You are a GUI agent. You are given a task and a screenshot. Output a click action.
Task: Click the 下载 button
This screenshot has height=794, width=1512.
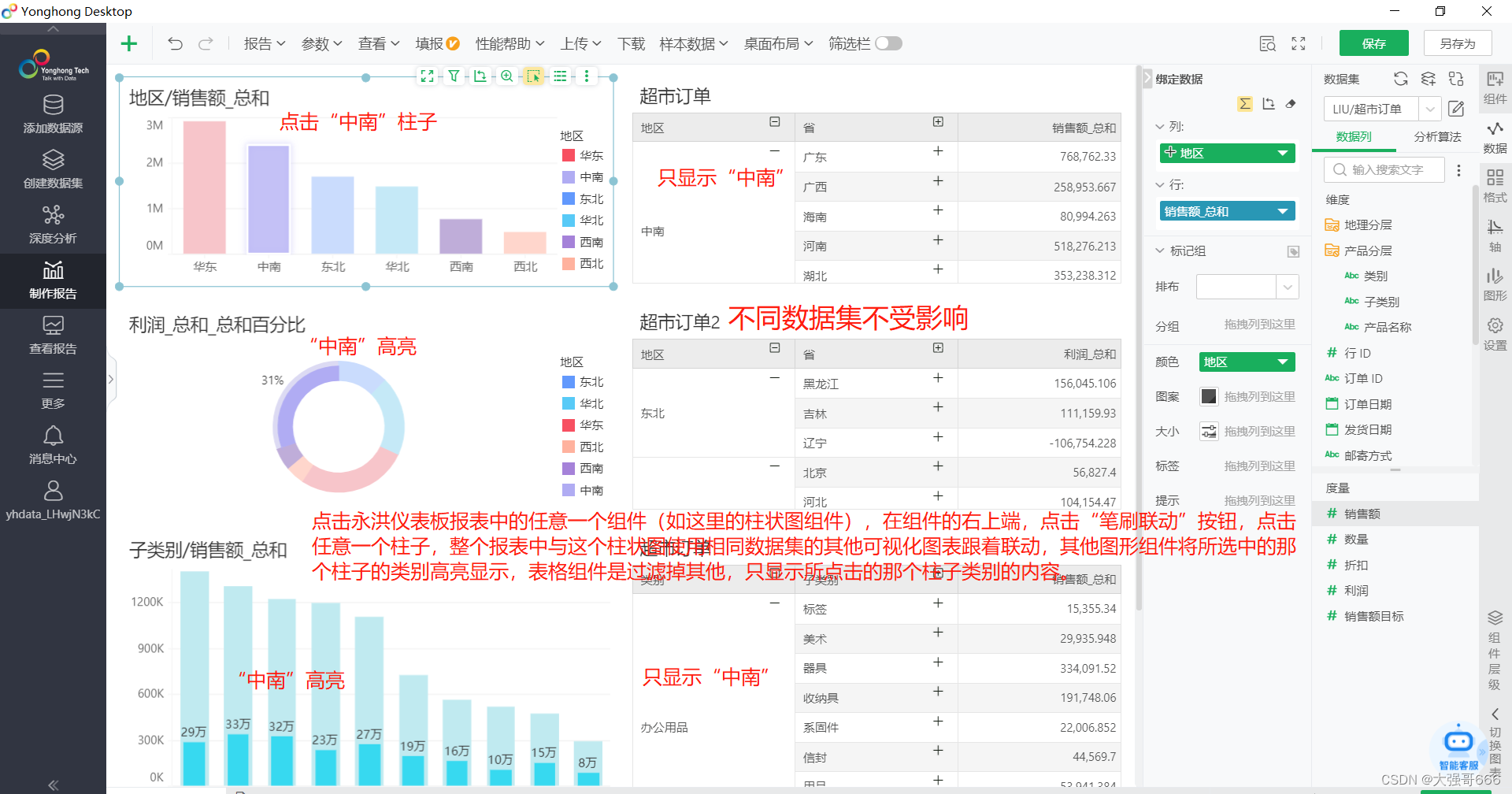(x=631, y=43)
